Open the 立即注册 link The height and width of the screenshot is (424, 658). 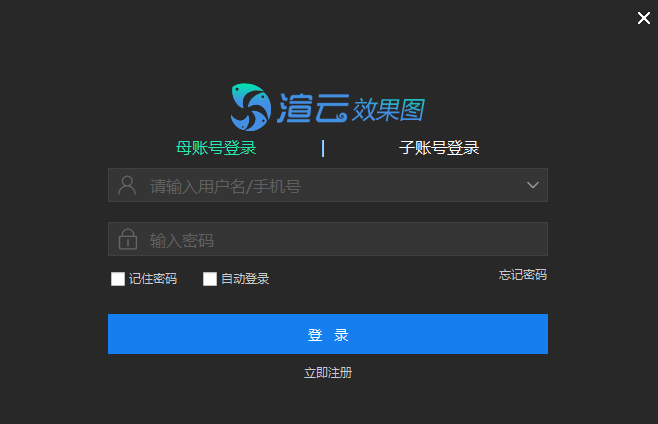pyautogui.click(x=328, y=372)
